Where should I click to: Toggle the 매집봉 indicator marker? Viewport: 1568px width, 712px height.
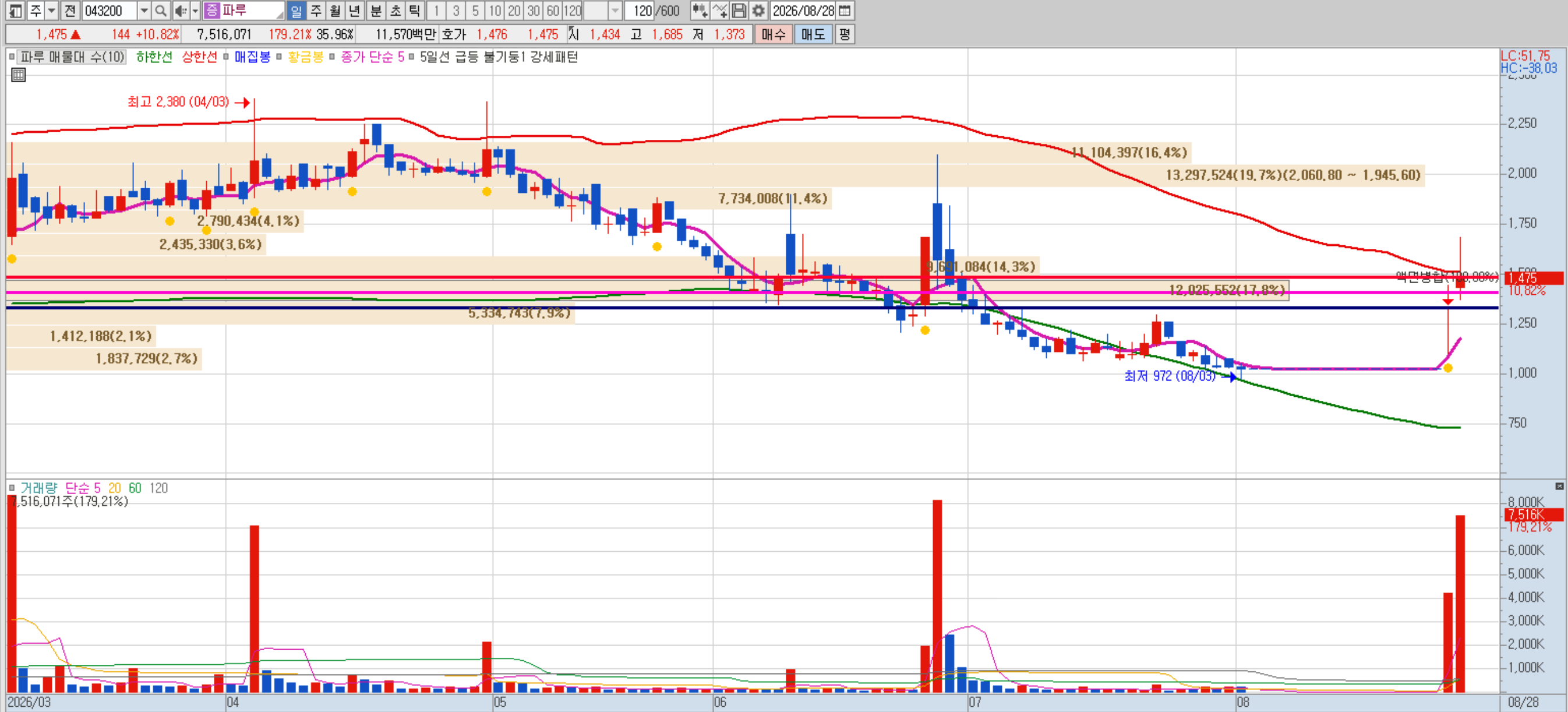click(226, 57)
